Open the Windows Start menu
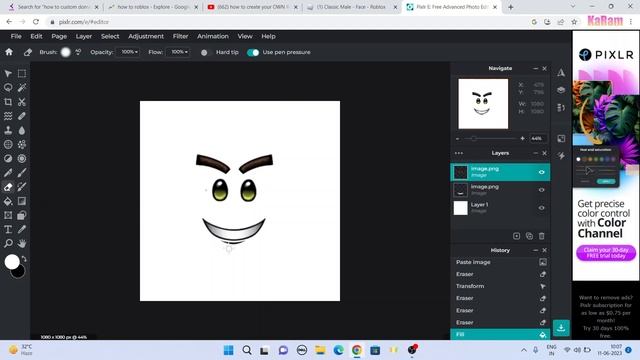Image resolution: width=640 pixels, height=360 pixels. click(229, 350)
